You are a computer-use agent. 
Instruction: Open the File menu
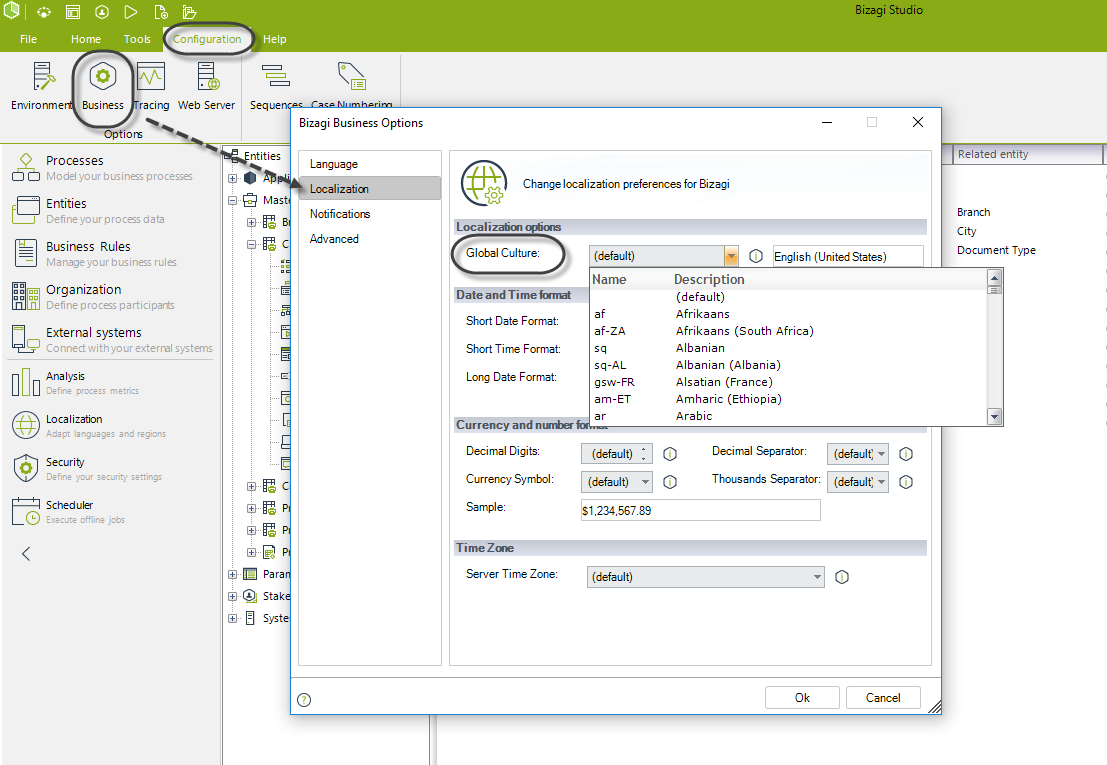[28, 40]
